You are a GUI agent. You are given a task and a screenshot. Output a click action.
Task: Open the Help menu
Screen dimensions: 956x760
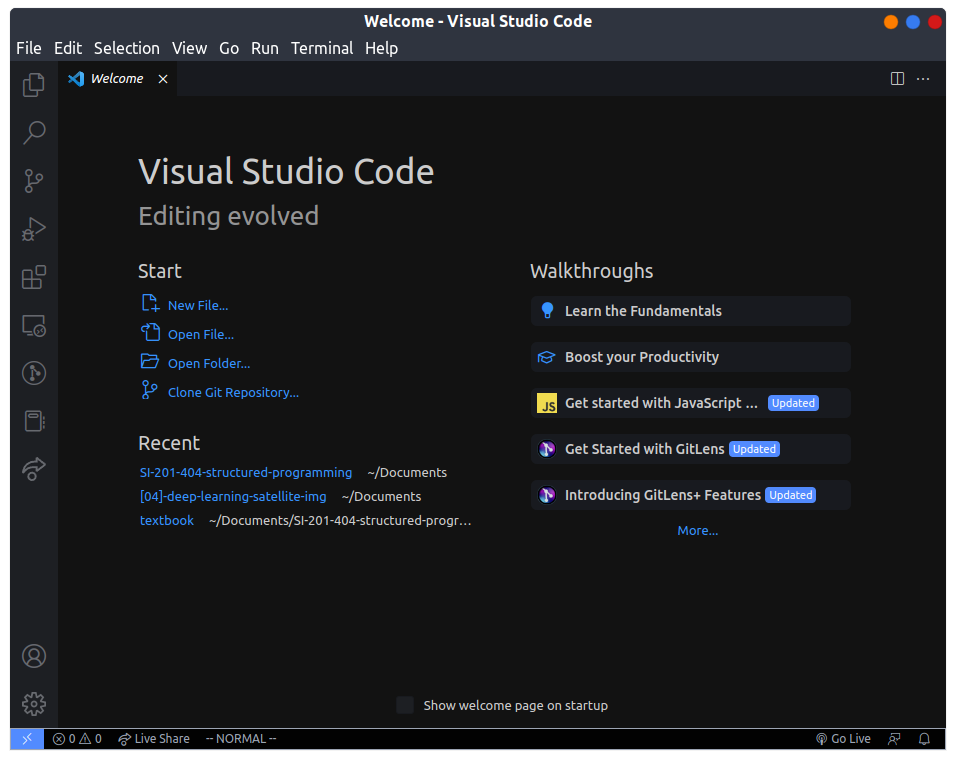coord(382,48)
